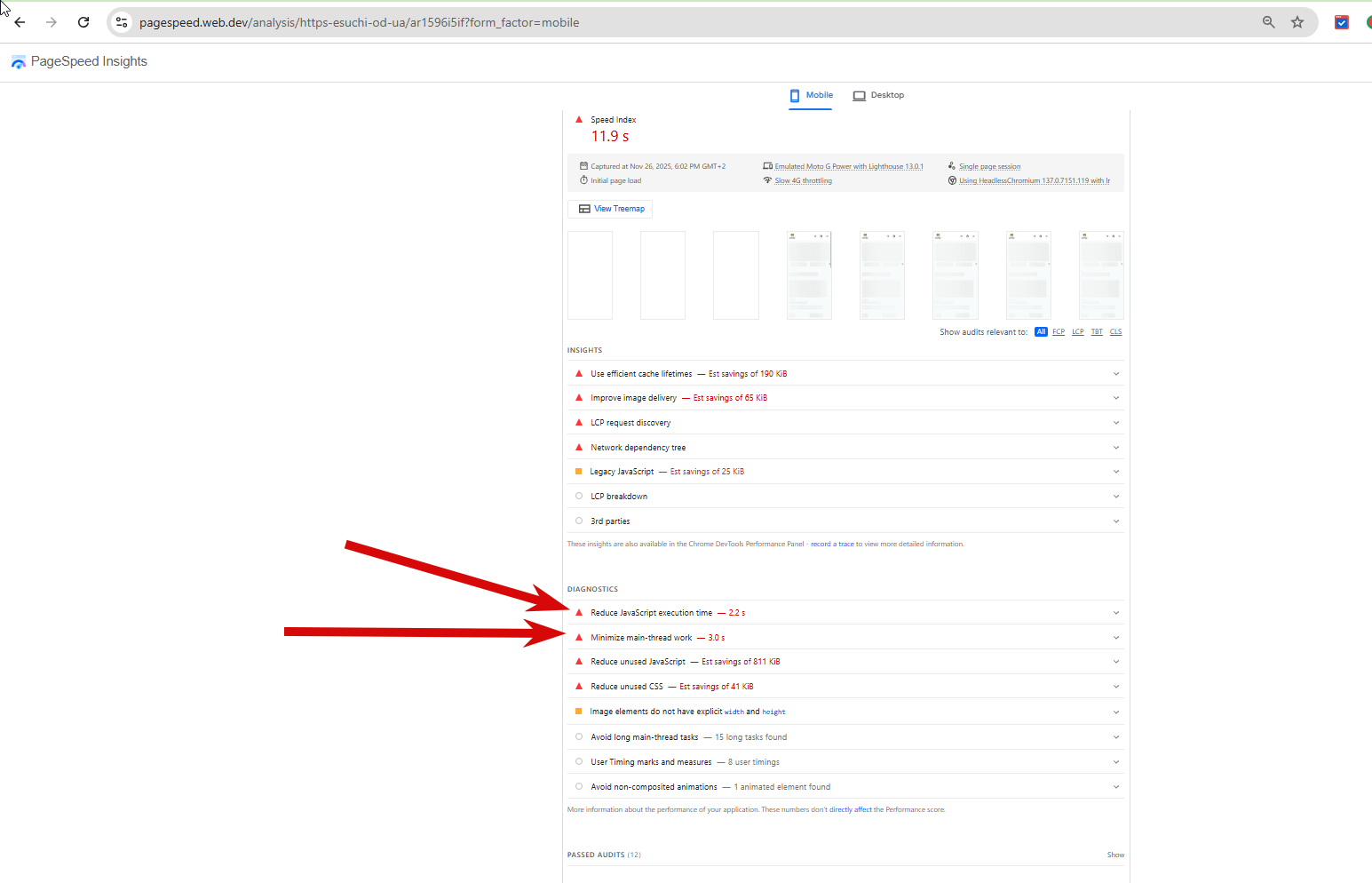
Task: Expand Network dependency tree insight
Action: (845, 448)
